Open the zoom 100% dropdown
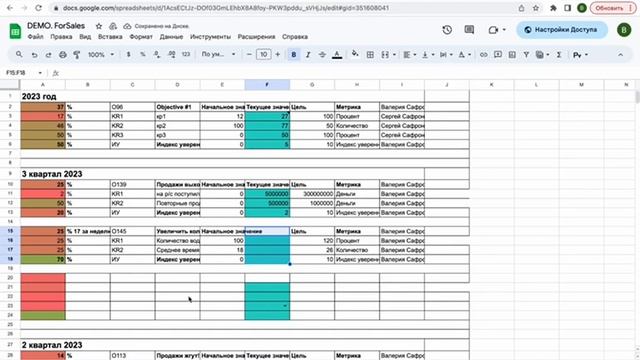This screenshot has width=640, height=360. pyautogui.click(x=101, y=55)
